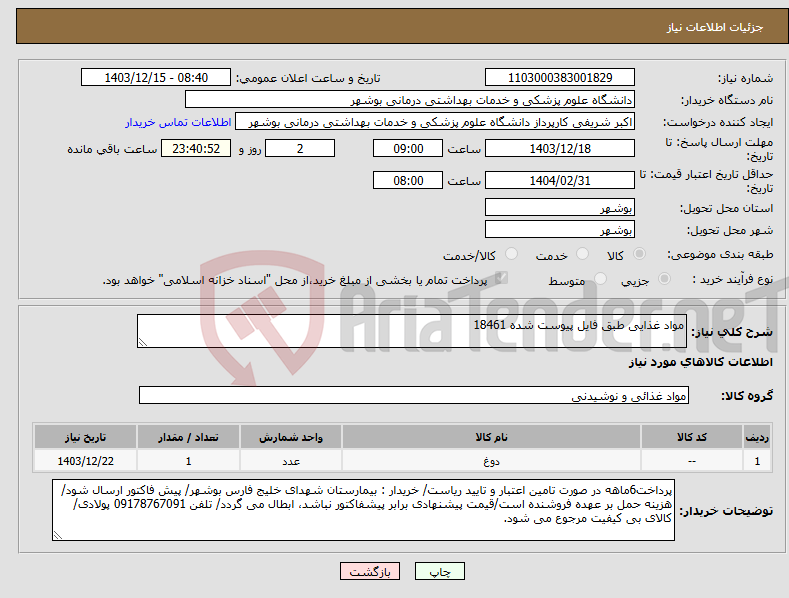Viewport: 789px width, 598px height.
Task: Select the جزیی purchase type radio
Action: click(664, 278)
